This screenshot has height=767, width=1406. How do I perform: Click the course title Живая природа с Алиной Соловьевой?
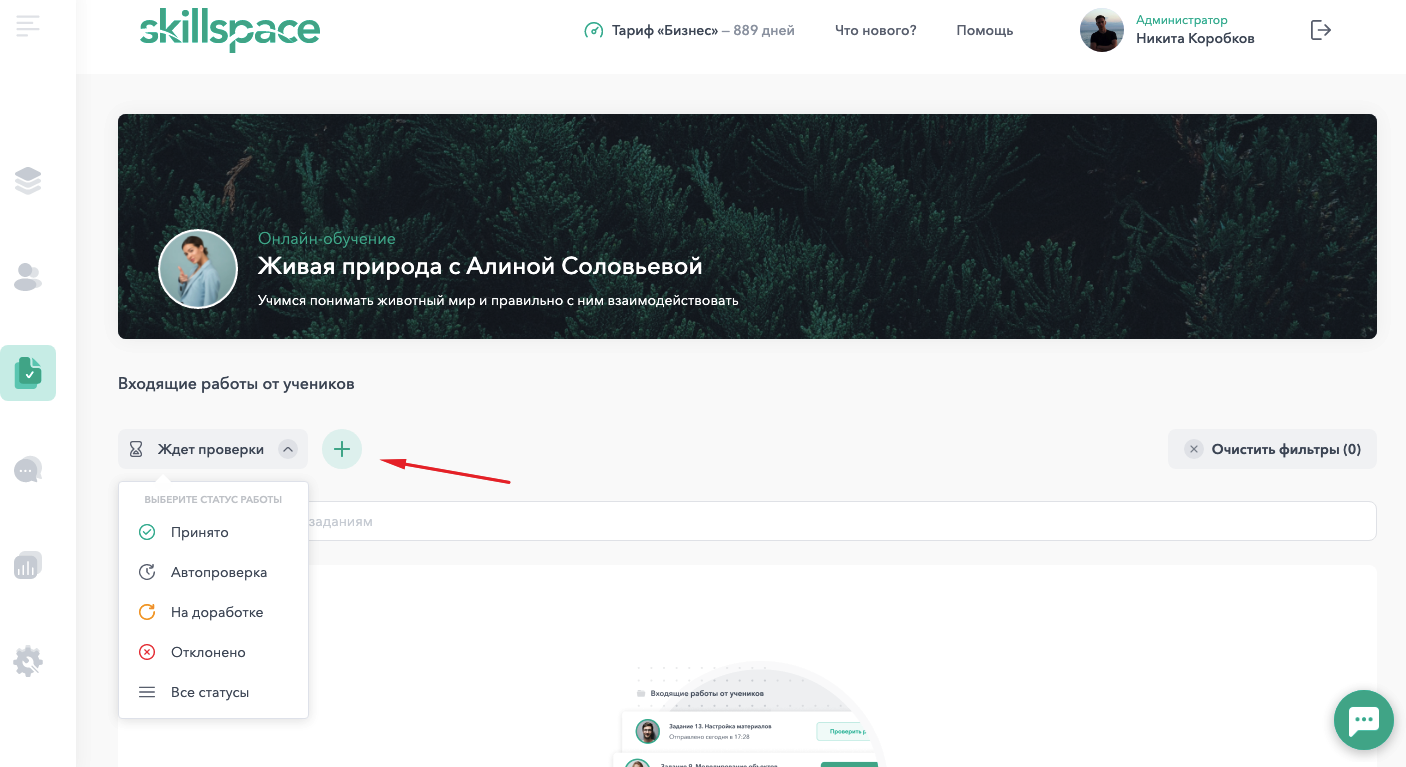[x=480, y=266]
